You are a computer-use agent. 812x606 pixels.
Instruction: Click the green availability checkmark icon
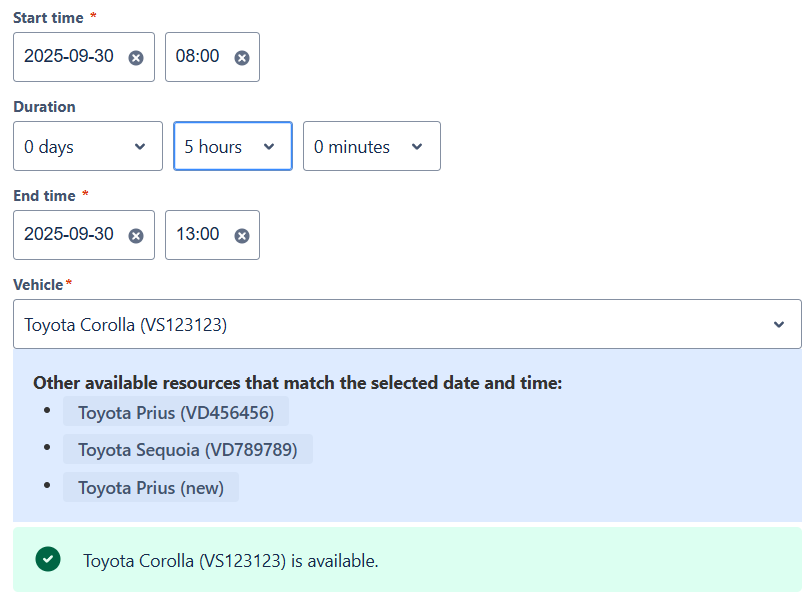[47, 560]
